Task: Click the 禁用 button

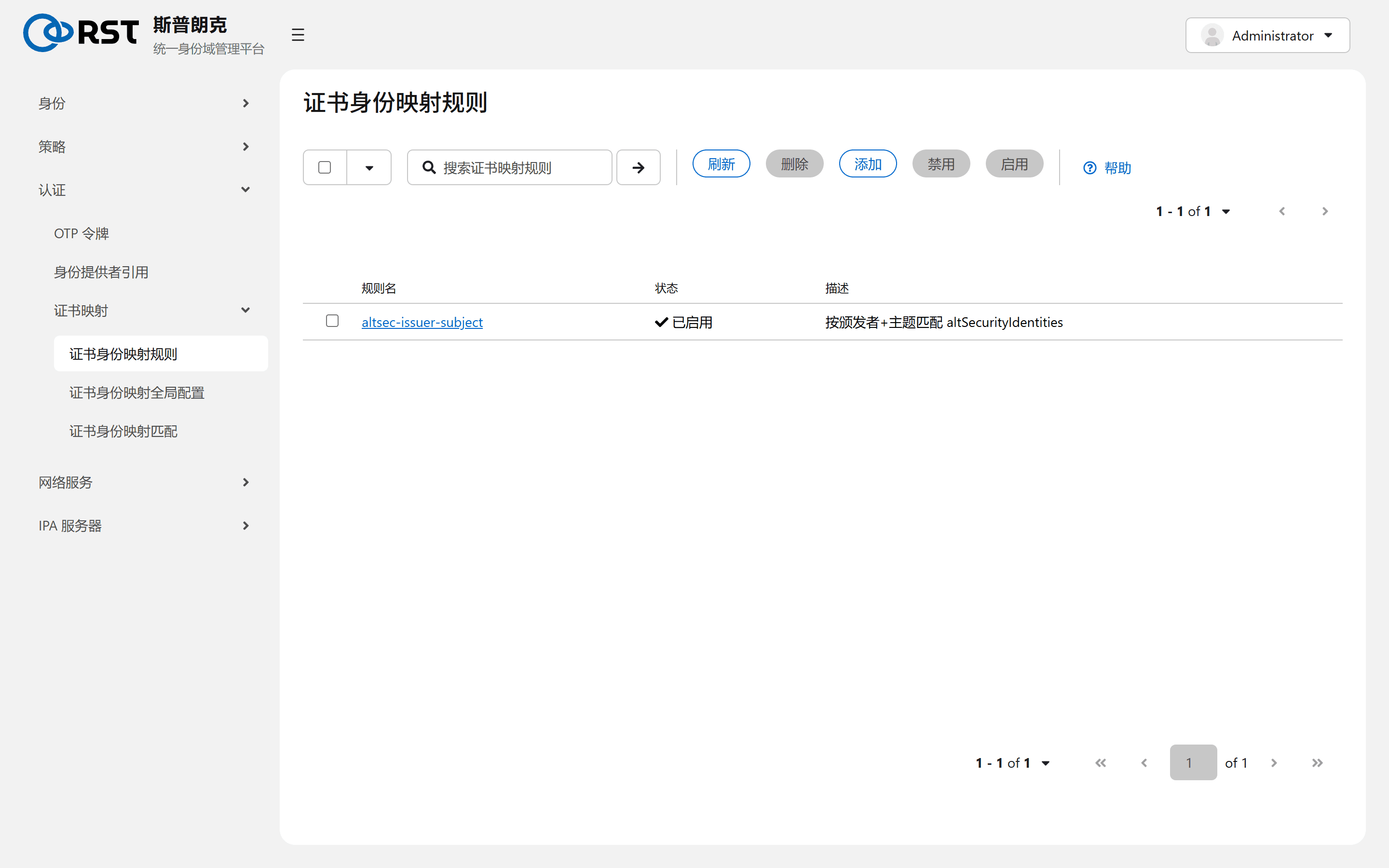Action: click(941, 164)
